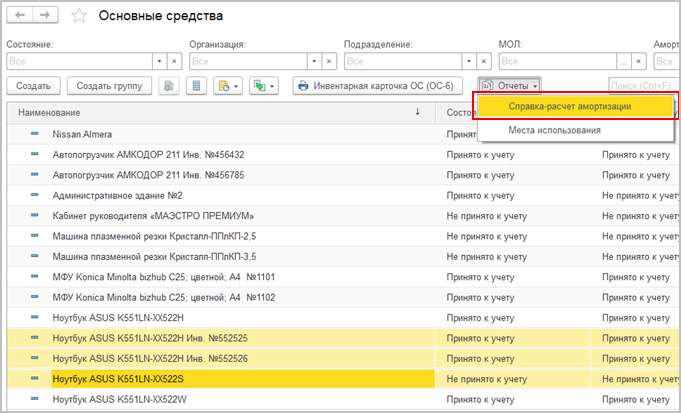Click the row icon for Ноутбук ASUS K551LN-XX522W
Viewport: 681px width, 413px height.
tap(34, 399)
